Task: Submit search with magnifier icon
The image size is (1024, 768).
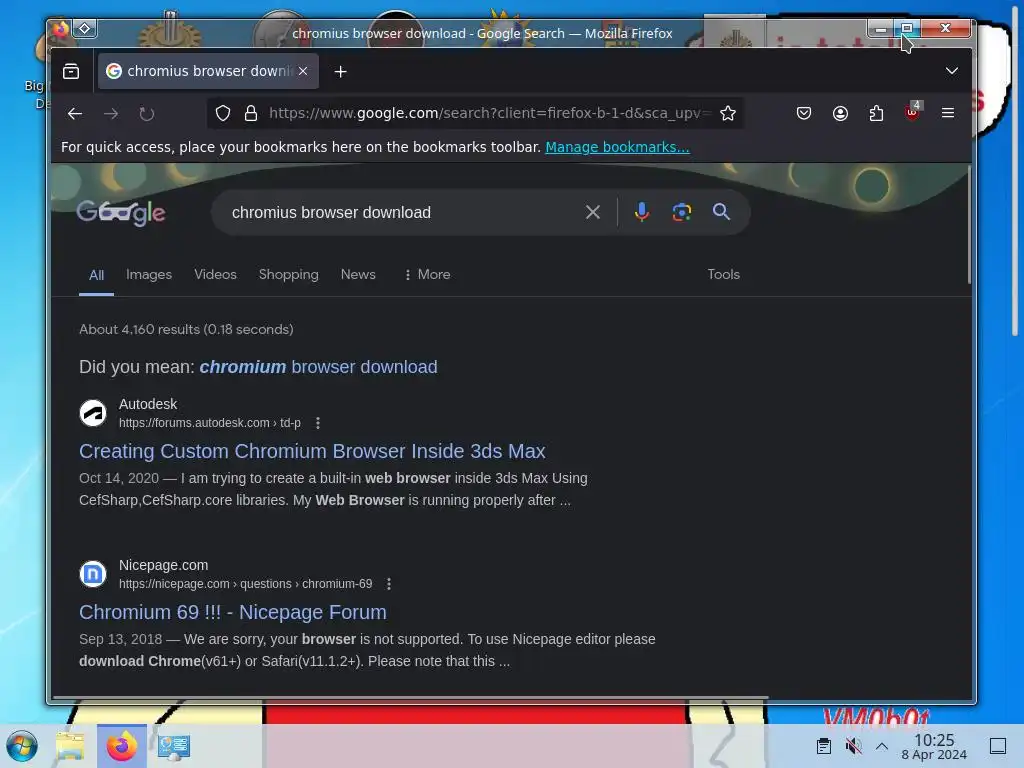Action: click(x=721, y=212)
